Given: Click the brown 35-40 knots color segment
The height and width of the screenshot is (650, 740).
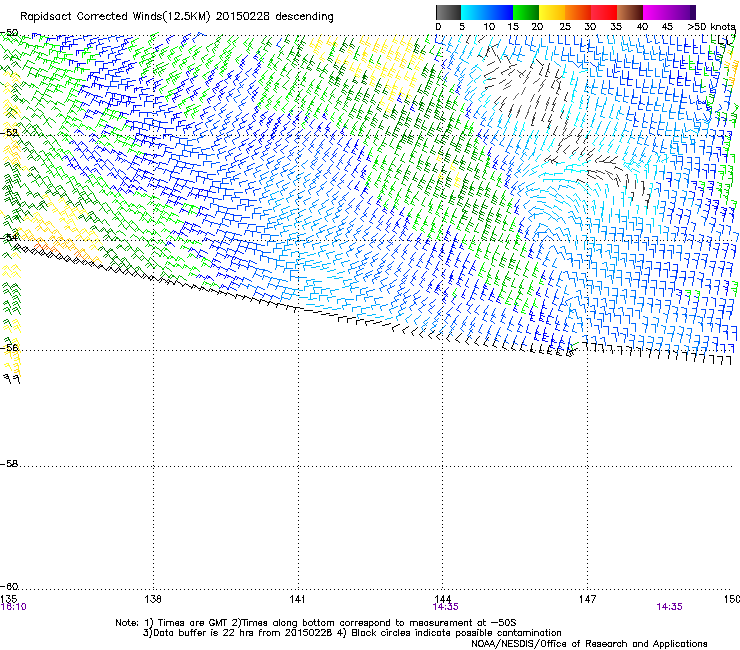Looking at the screenshot, I should point(630,12).
